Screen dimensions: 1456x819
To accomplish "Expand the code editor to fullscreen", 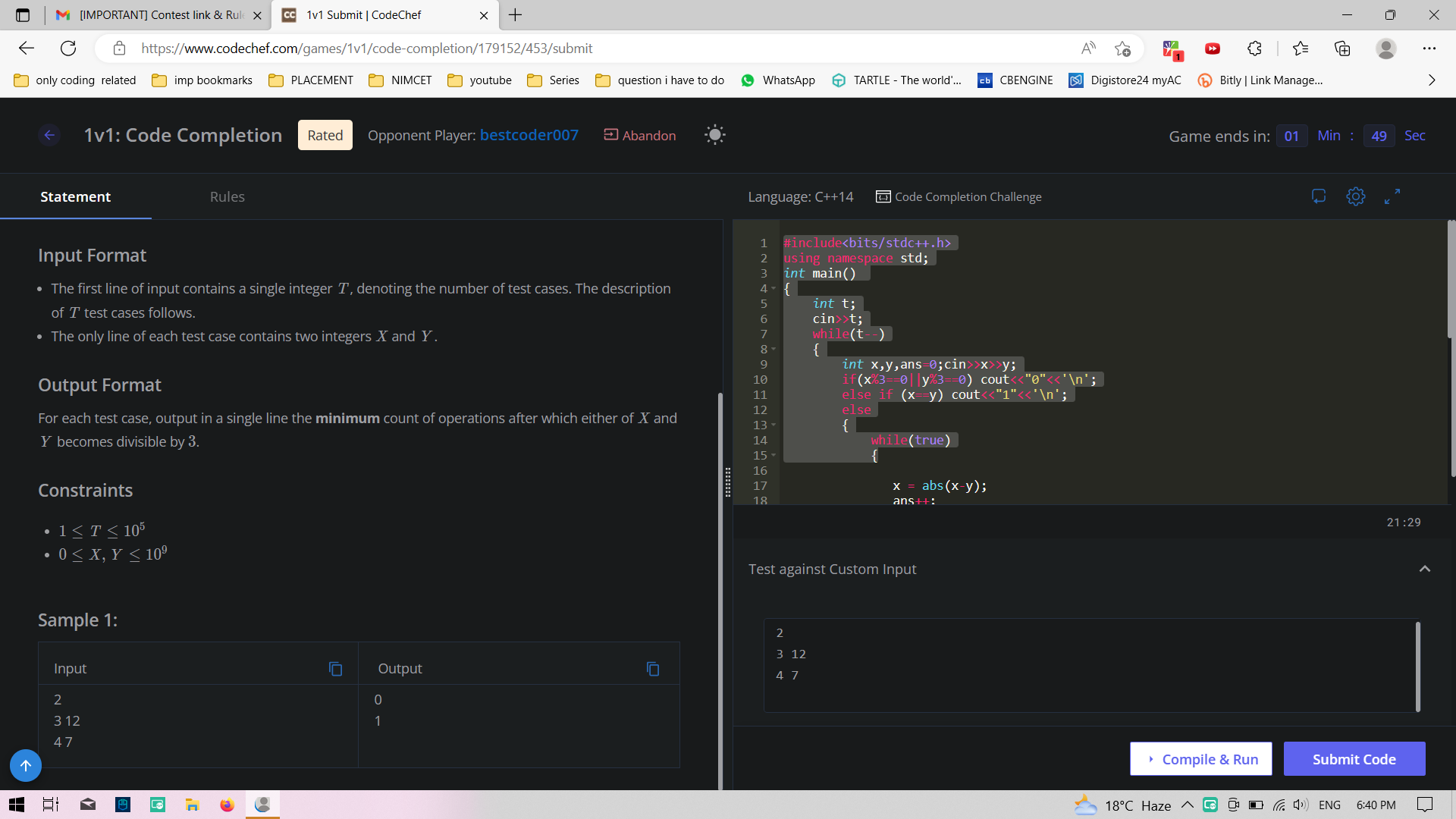I will 1392,197.
